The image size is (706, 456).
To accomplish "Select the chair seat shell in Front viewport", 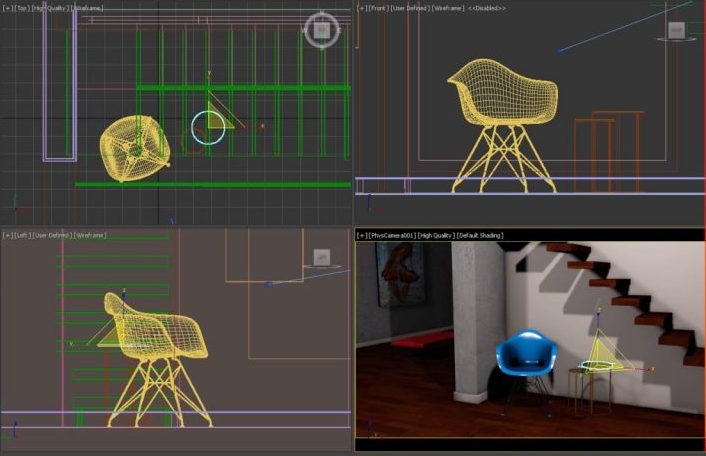I will [504, 92].
